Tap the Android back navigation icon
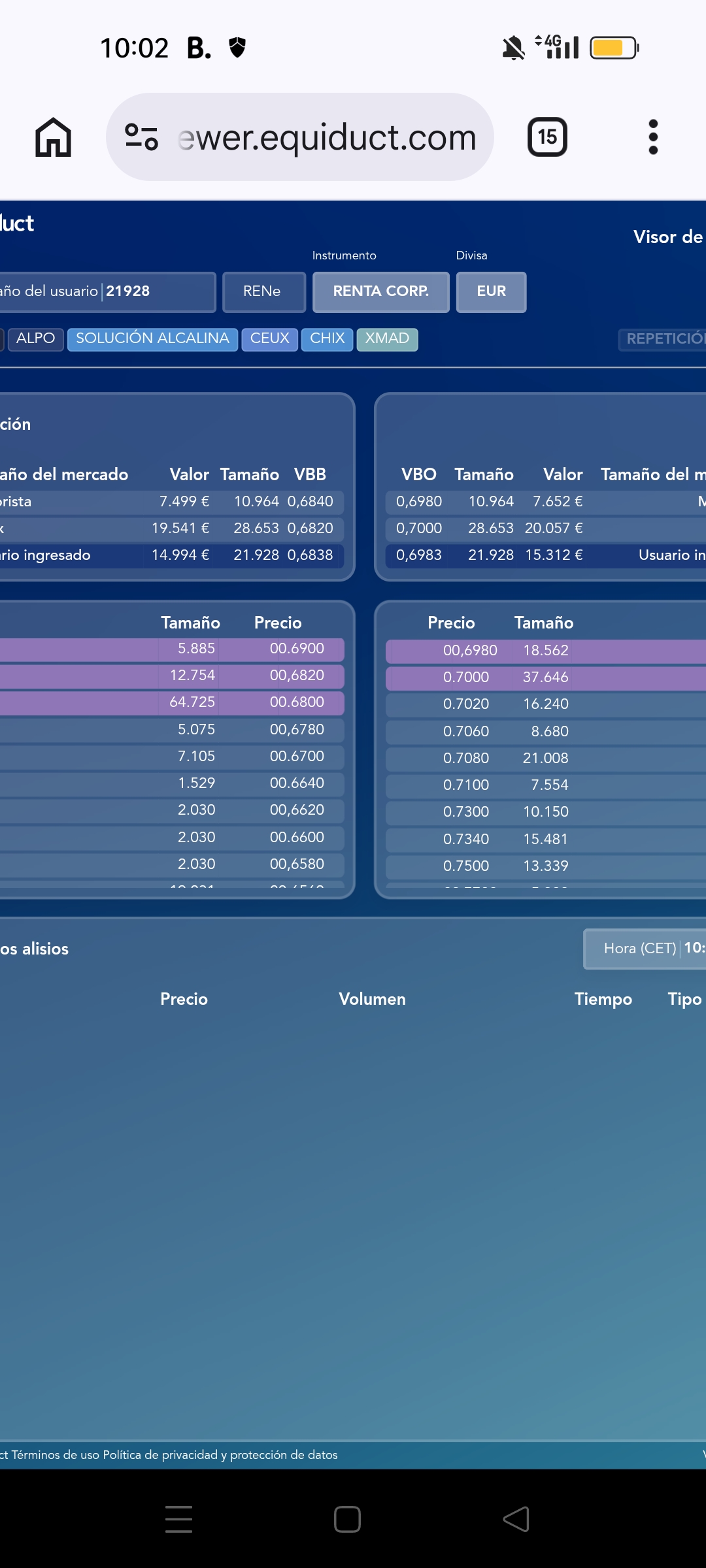This screenshot has height=1568, width=706. coord(516,1519)
